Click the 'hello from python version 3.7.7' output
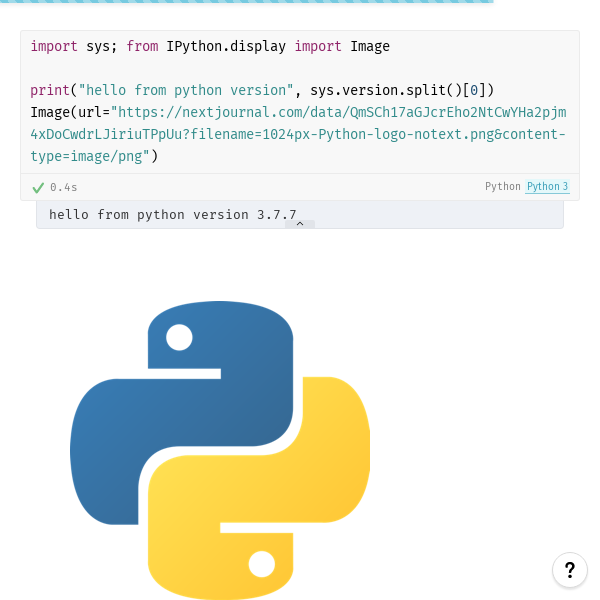The height and width of the screenshot is (600, 600). [x=173, y=215]
